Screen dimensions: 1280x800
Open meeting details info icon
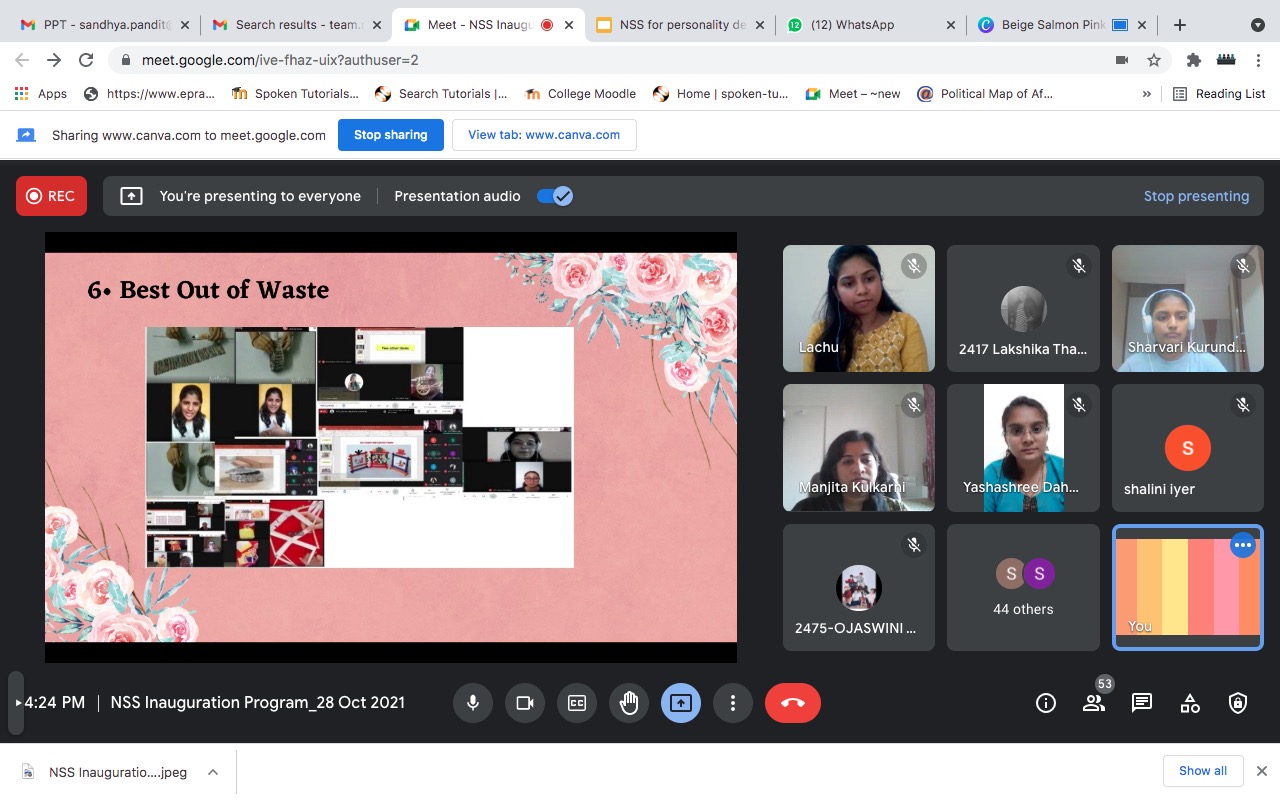click(1046, 703)
